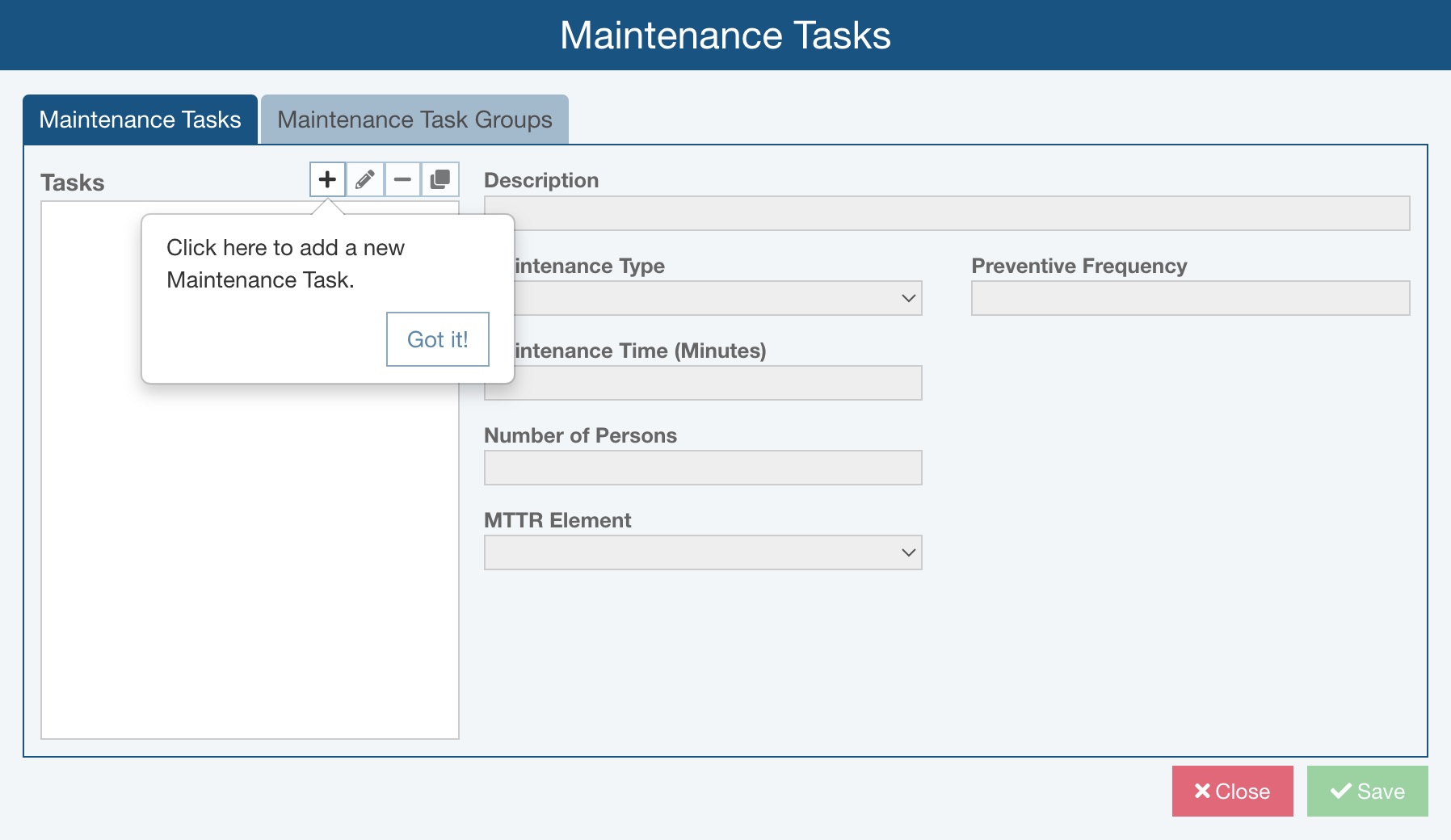Viewport: 1451px width, 840px height.
Task: Select the Maintenance Tasks tab
Action: (140, 120)
